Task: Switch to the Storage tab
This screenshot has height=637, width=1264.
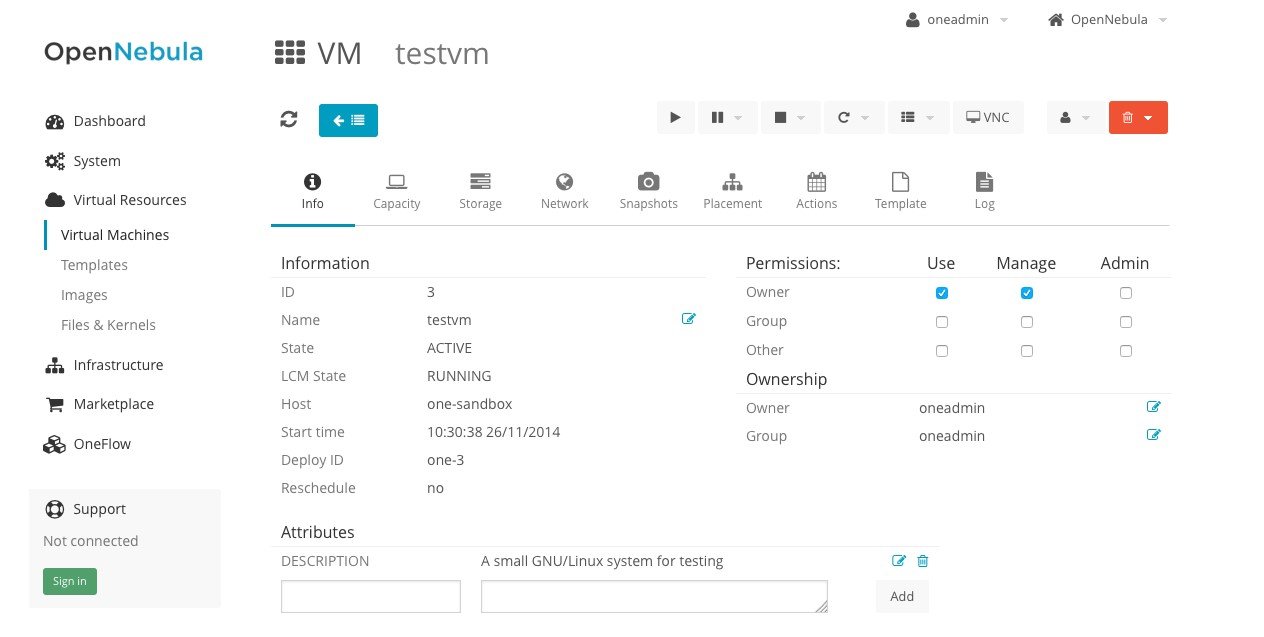Action: point(481,191)
